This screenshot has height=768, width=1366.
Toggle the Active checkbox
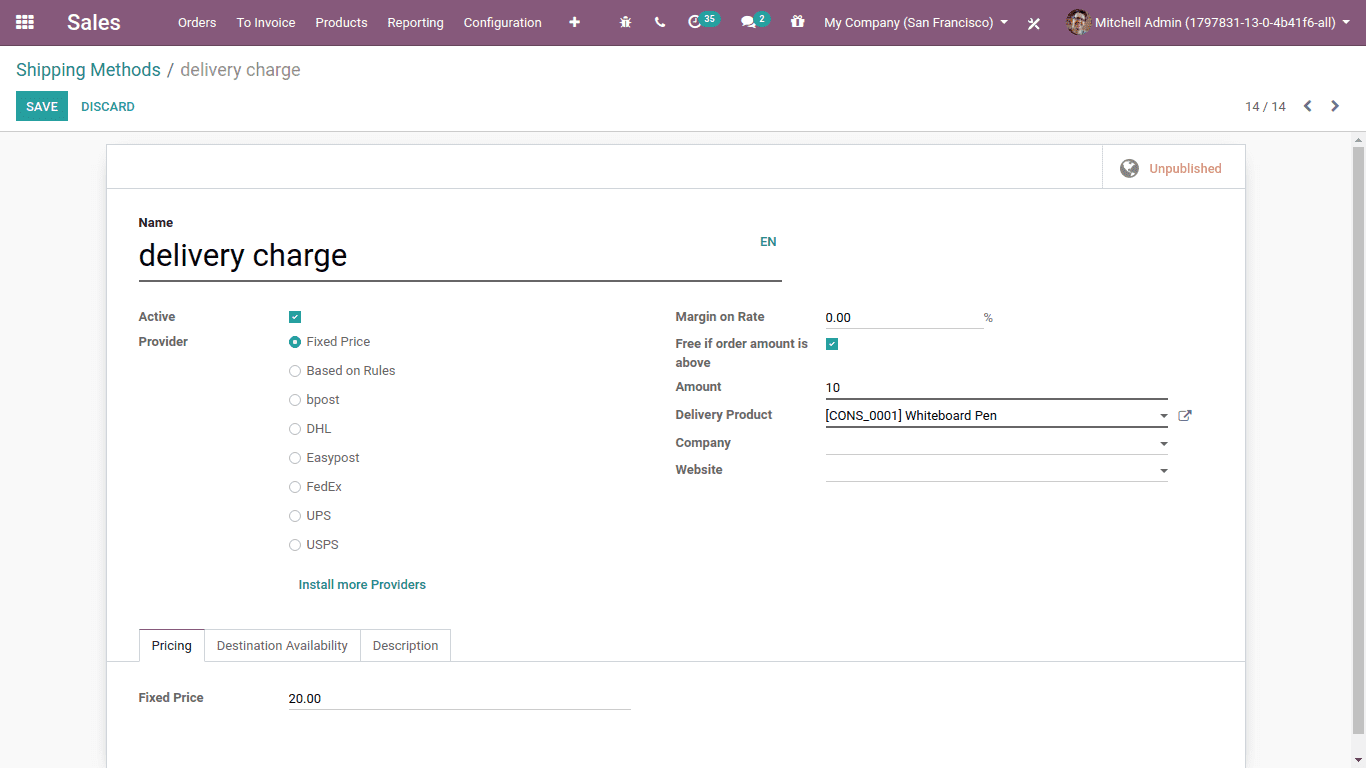(x=295, y=317)
